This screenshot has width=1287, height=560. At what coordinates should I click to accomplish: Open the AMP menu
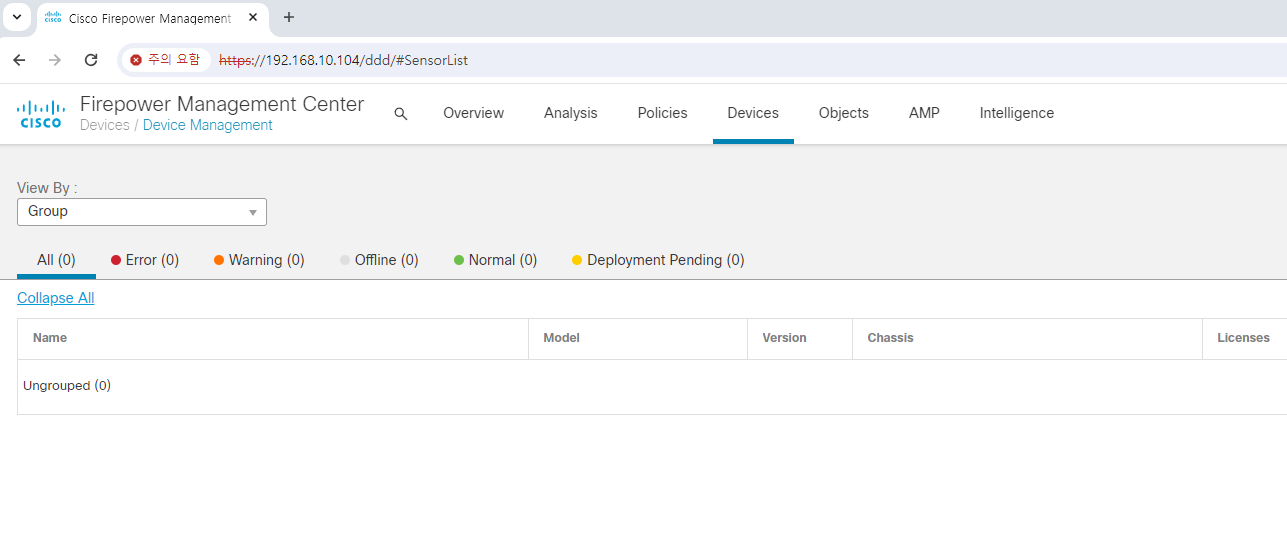pyautogui.click(x=924, y=113)
